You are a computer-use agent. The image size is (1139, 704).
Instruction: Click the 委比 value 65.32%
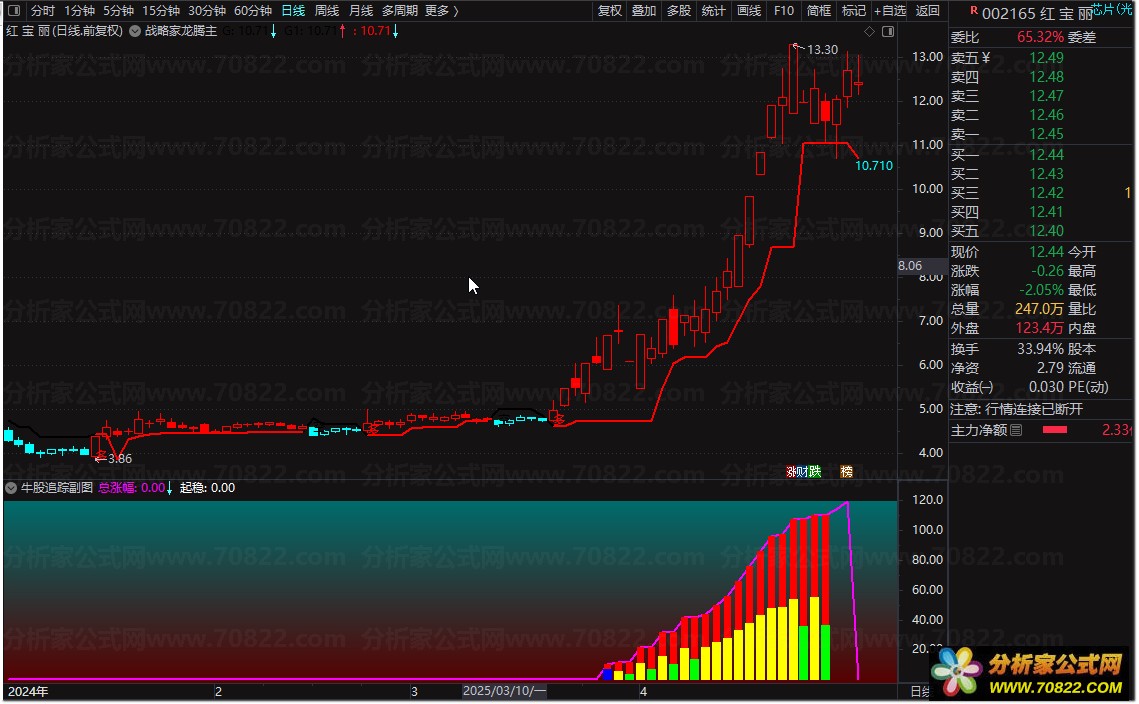pyautogui.click(x=1040, y=36)
